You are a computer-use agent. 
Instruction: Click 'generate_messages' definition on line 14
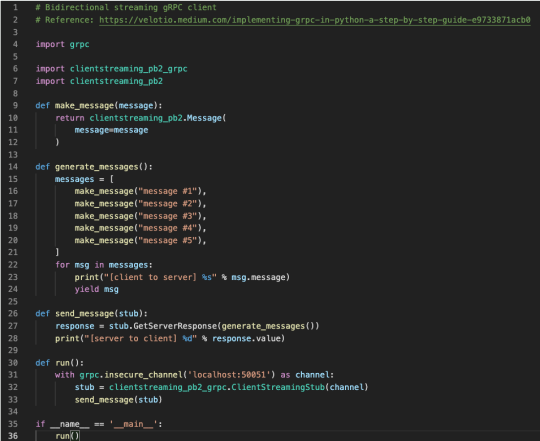[x=96, y=167]
